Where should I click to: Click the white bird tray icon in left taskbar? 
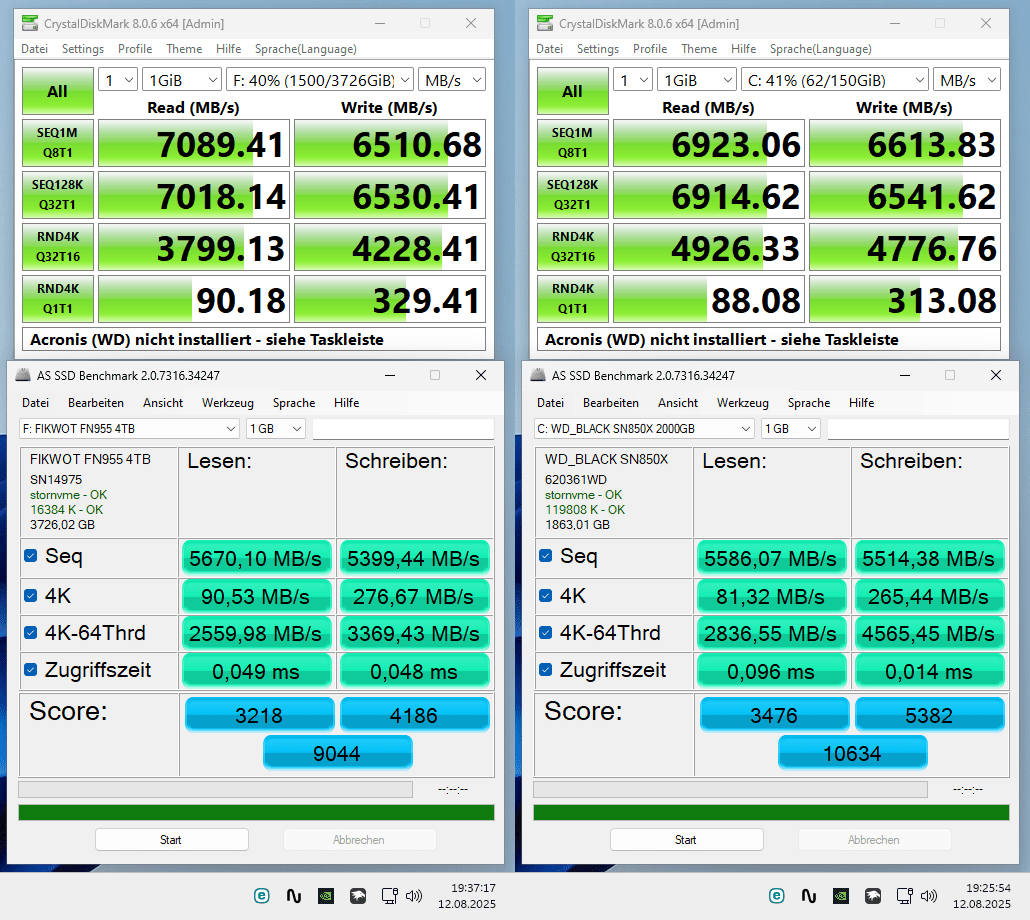[358, 896]
